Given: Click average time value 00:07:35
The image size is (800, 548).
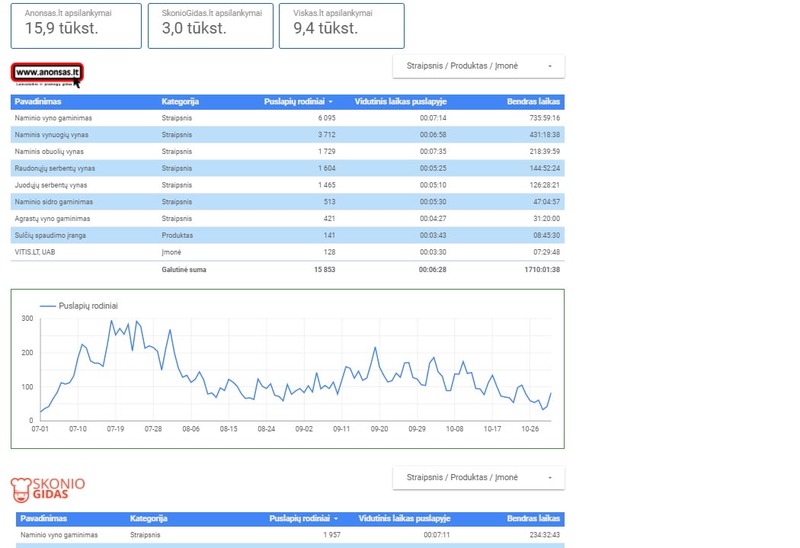Looking at the screenshot, I should pyautogui.click(x=433, y=152).
